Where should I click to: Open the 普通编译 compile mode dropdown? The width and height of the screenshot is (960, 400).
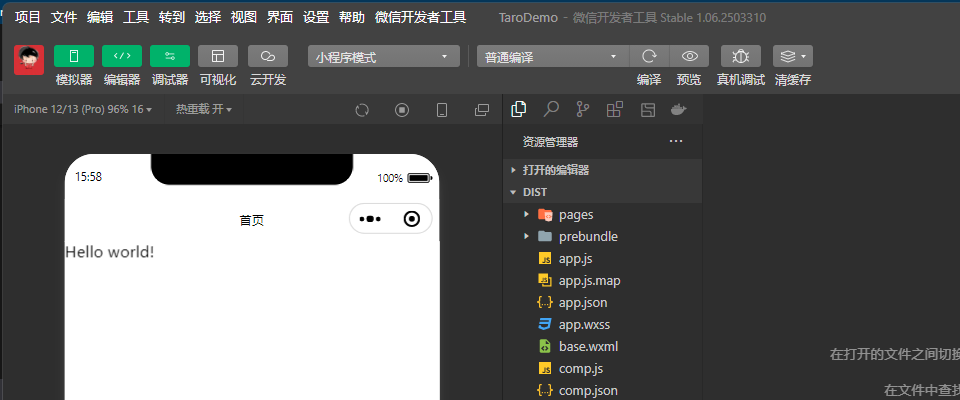[553, 57]
